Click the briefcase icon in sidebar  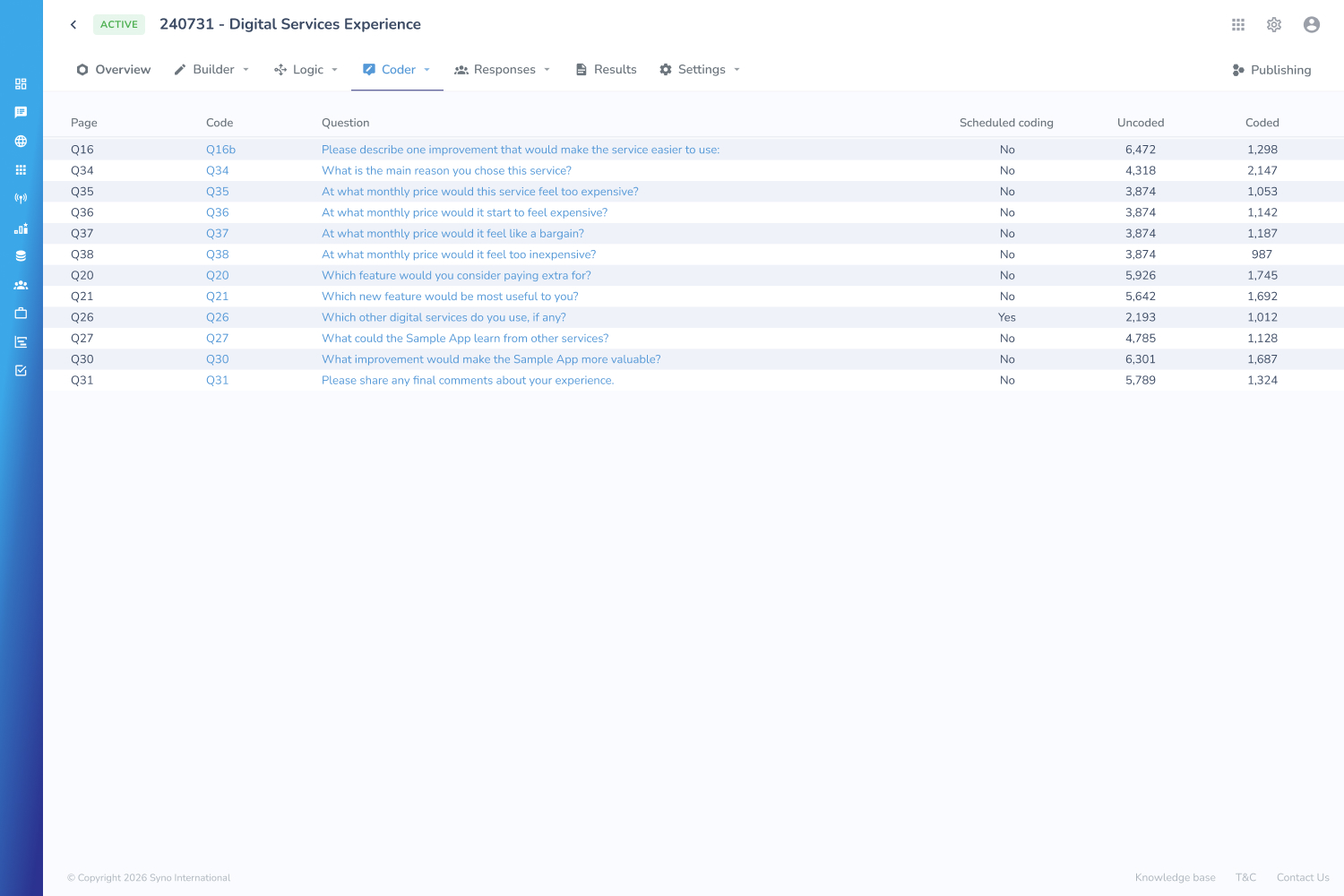click(x=21, y=314)
